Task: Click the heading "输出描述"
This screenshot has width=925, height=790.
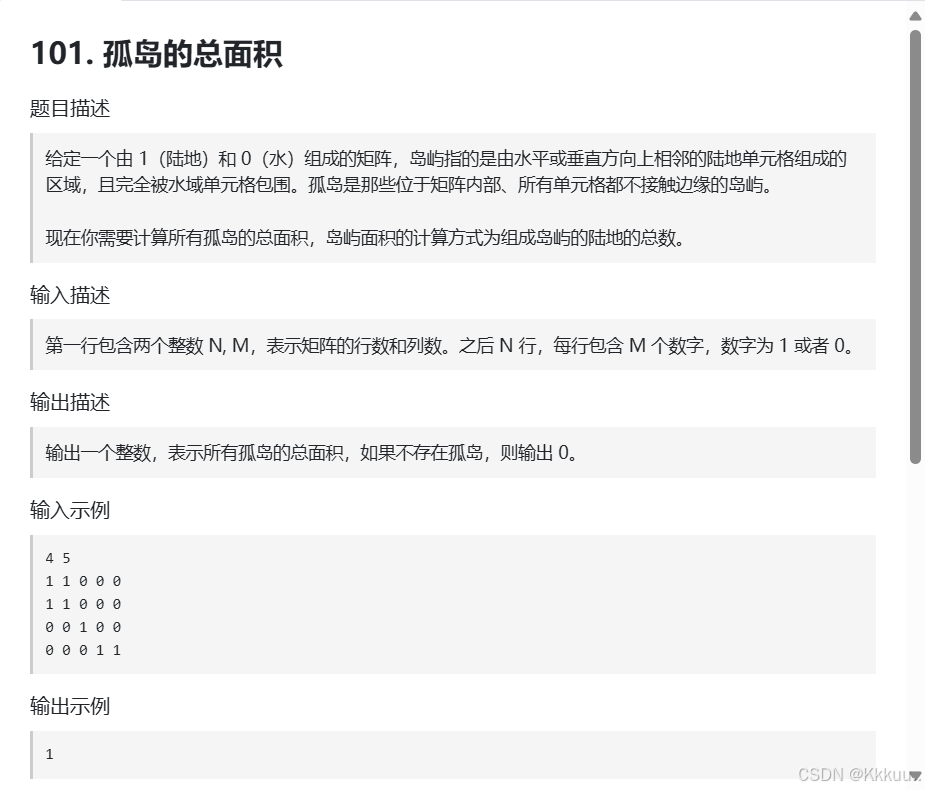Action: click(70, 402)
